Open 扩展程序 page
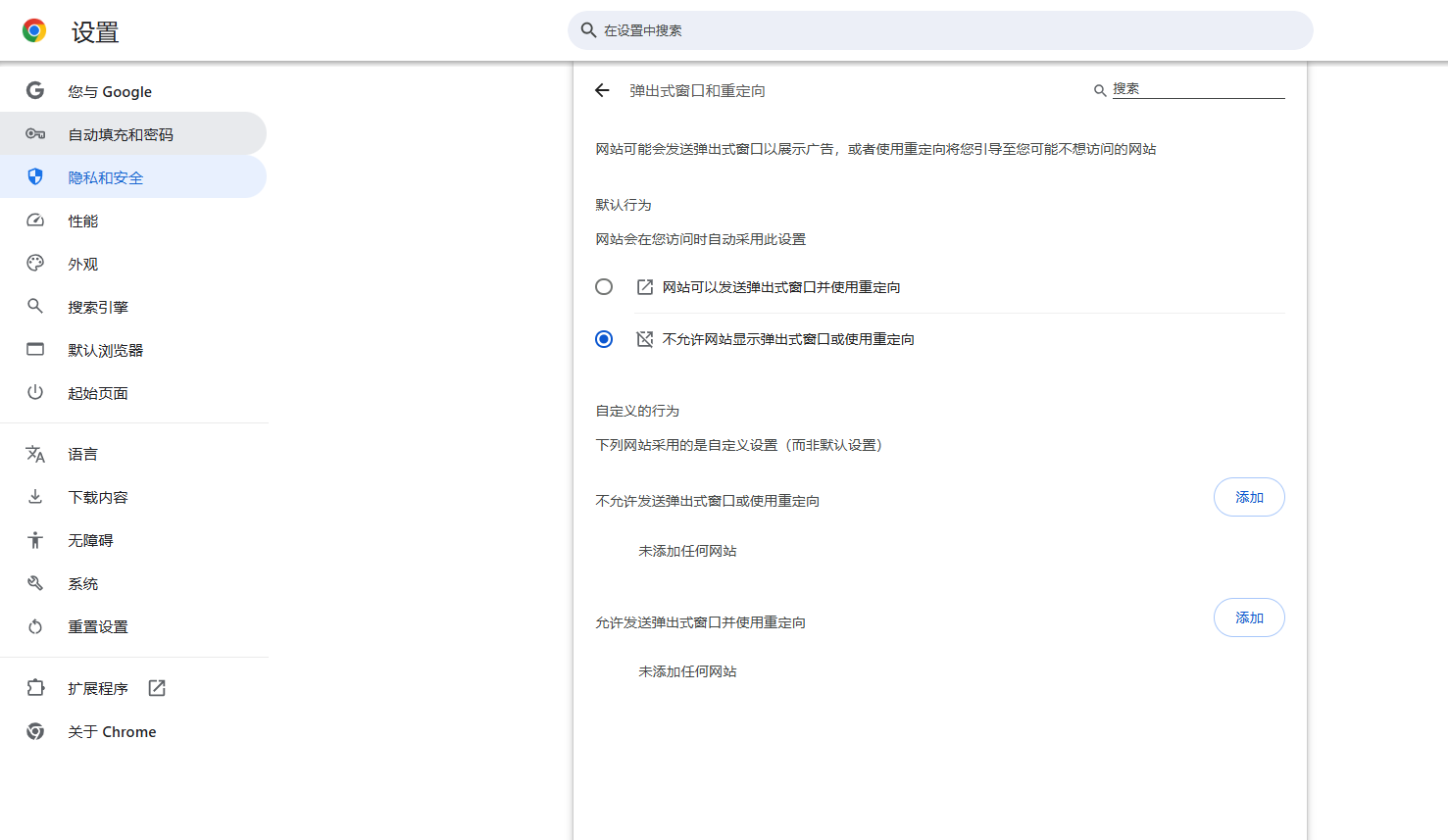The width and height of the screenshot is (1448, 840). pyautogui.click(x=133, y=688)
